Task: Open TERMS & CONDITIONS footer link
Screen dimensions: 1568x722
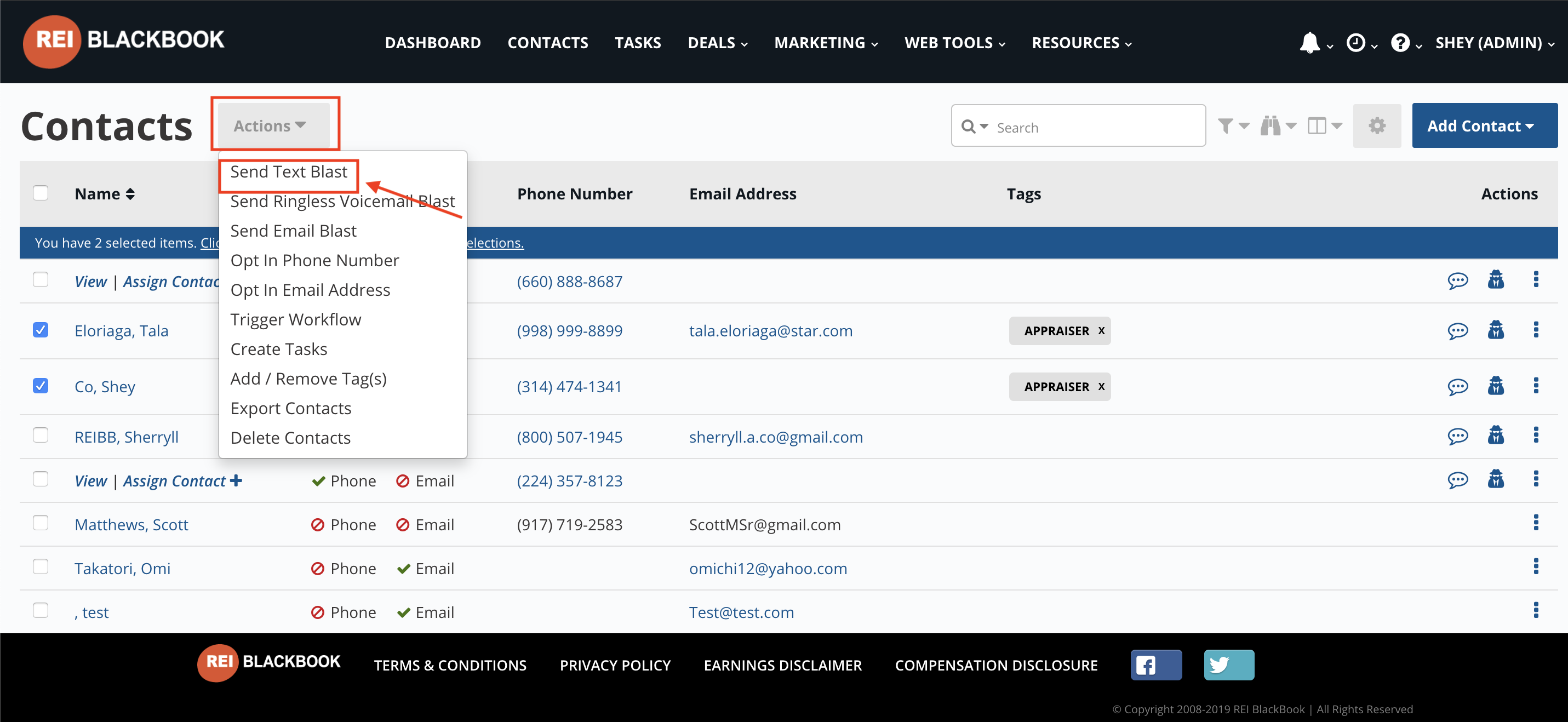Action: (450, 666)
